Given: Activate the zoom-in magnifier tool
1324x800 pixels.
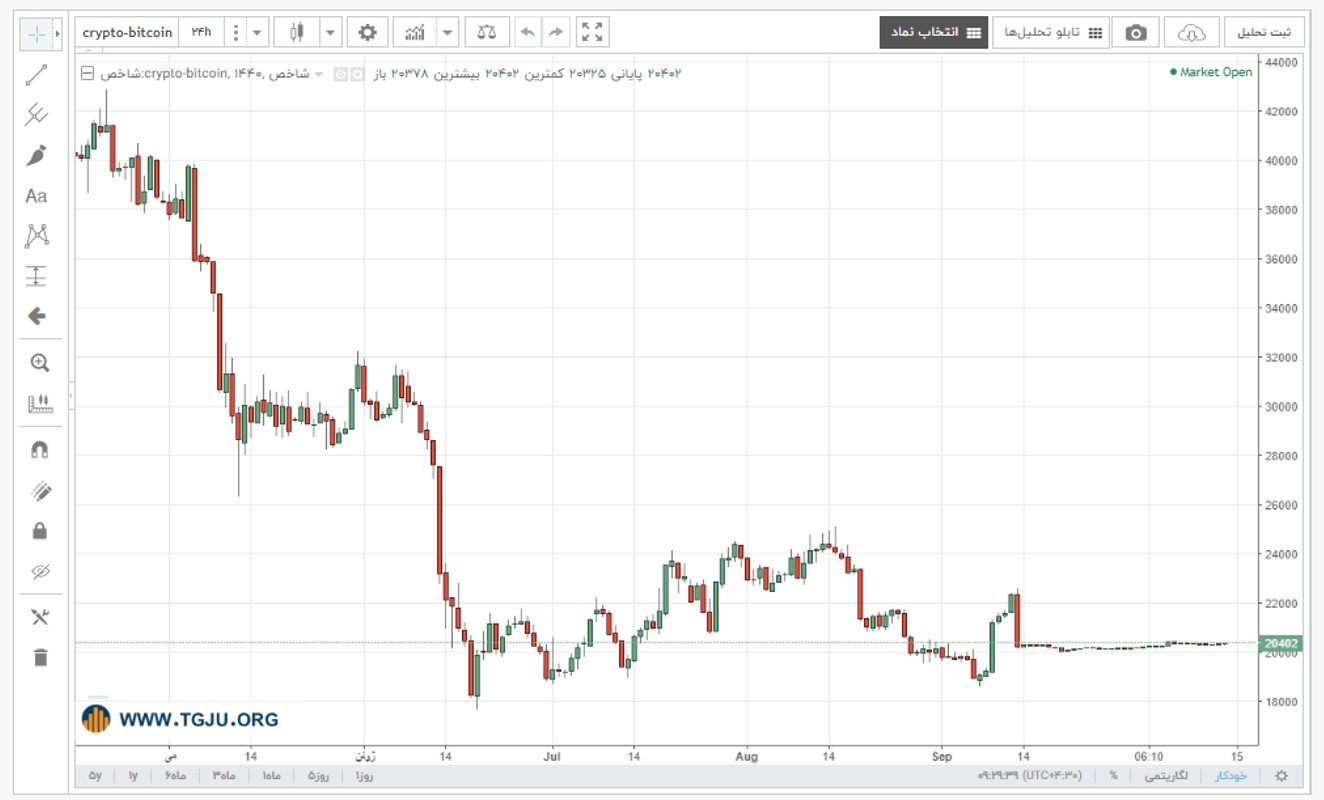Looking at the screenshot, I should [x=40, y=363].
